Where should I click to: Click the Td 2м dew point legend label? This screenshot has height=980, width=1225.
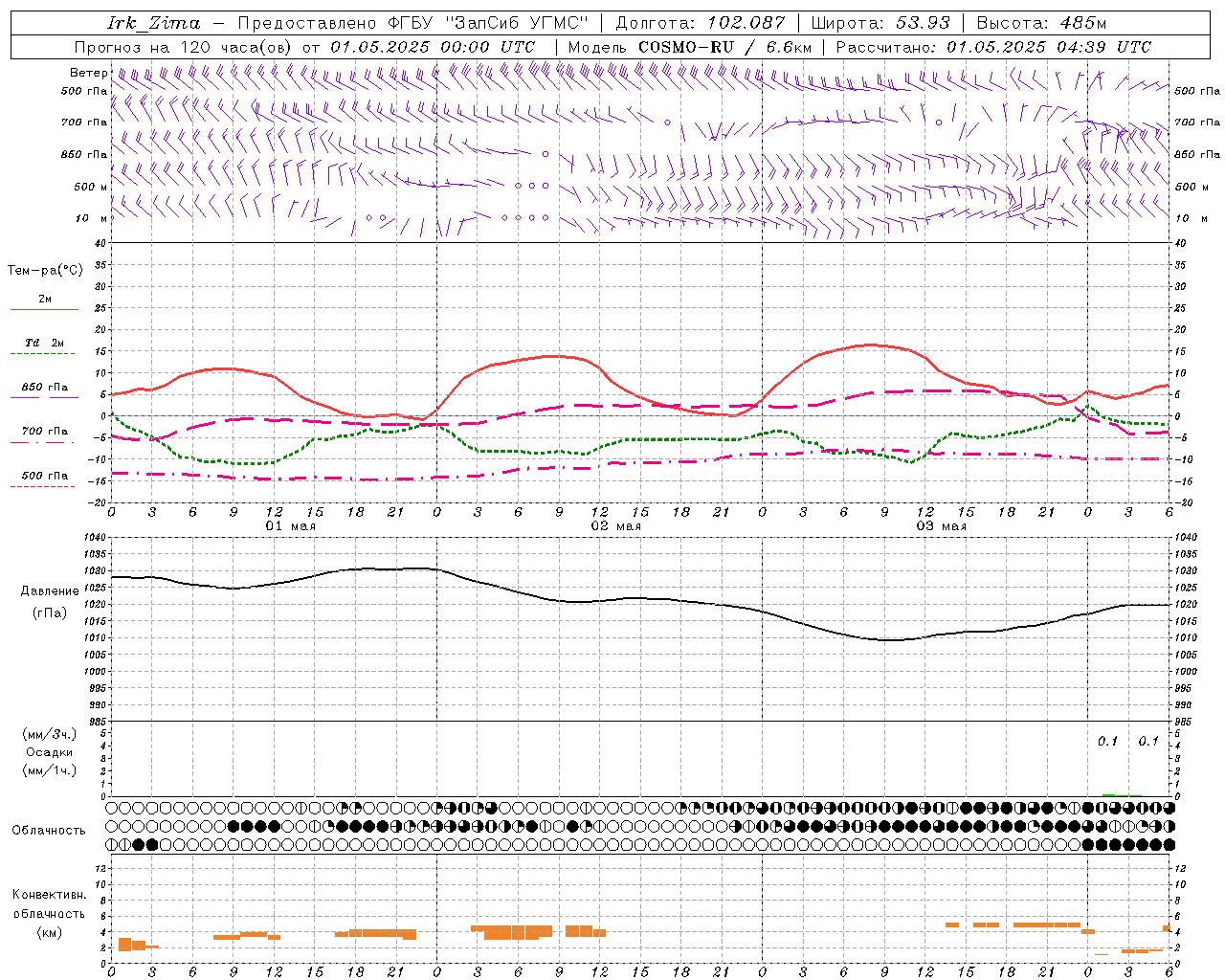(x=44, y=343)
